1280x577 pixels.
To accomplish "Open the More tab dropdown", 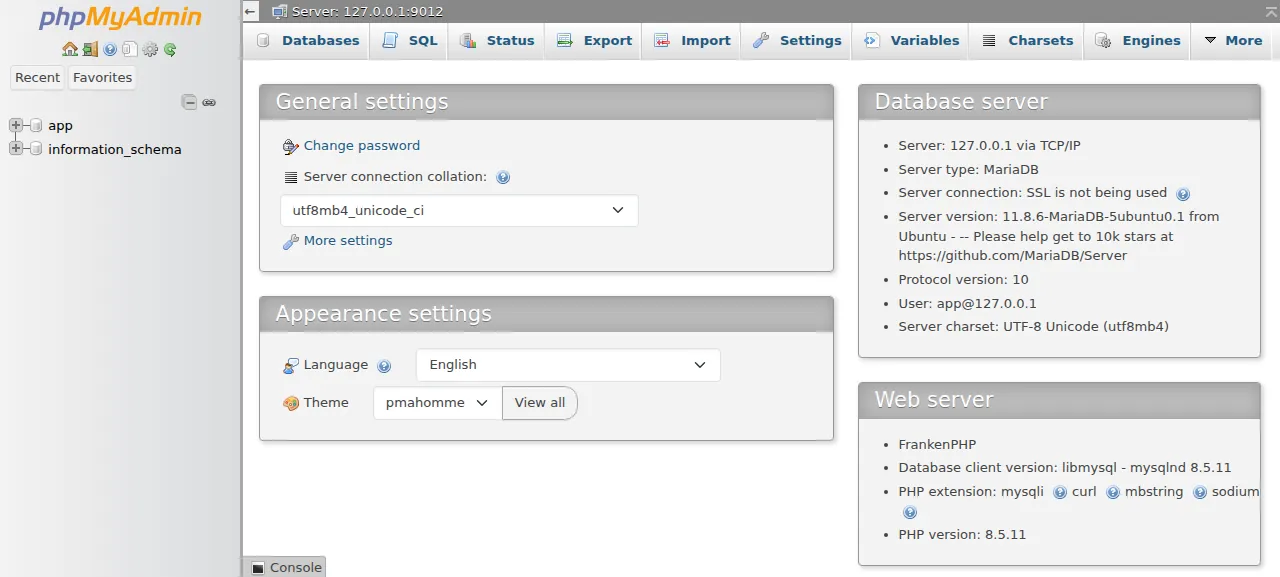I will [1233, 41].
